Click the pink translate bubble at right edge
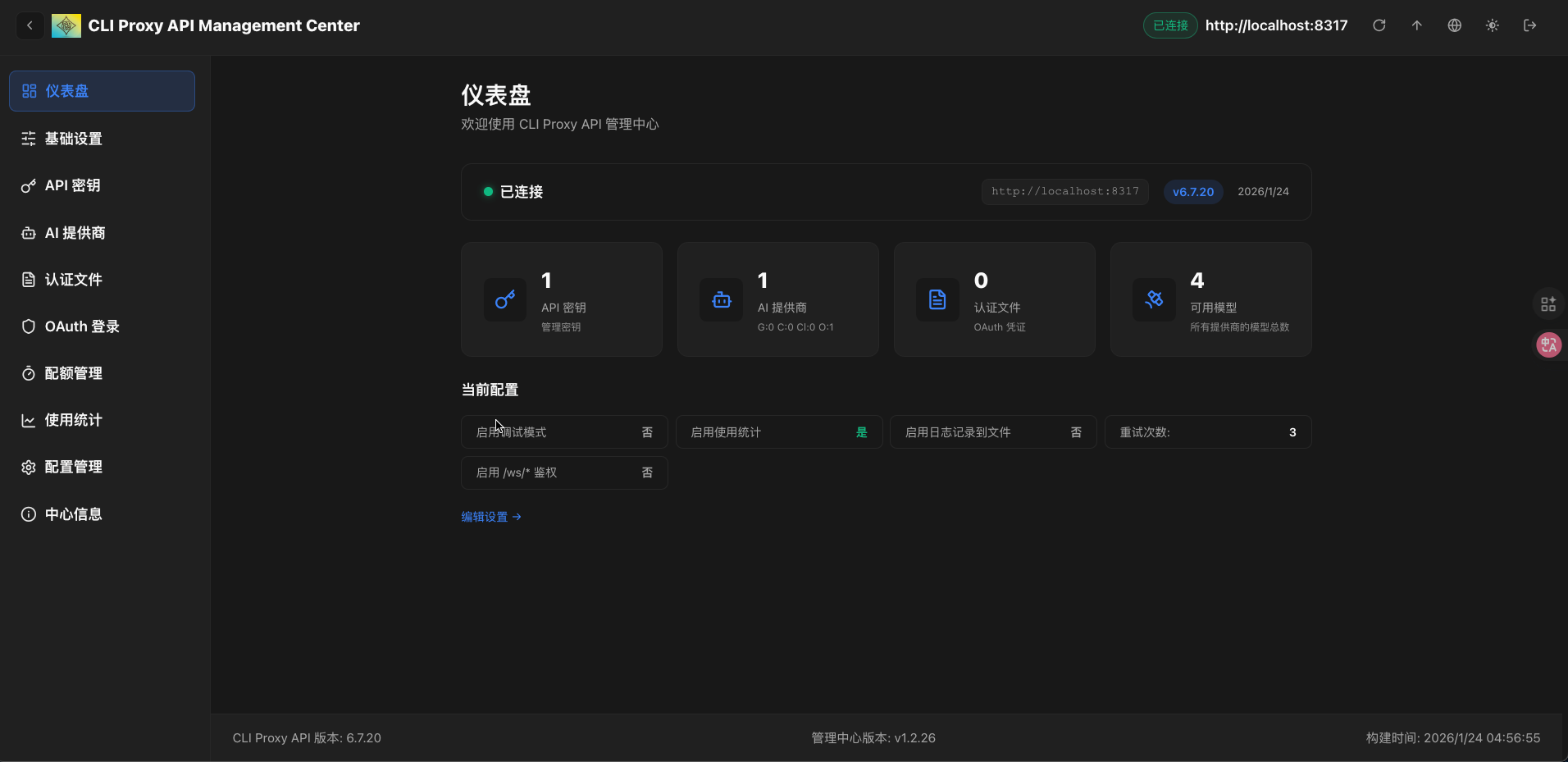1568x762 pixels. tap(1548, 345)
